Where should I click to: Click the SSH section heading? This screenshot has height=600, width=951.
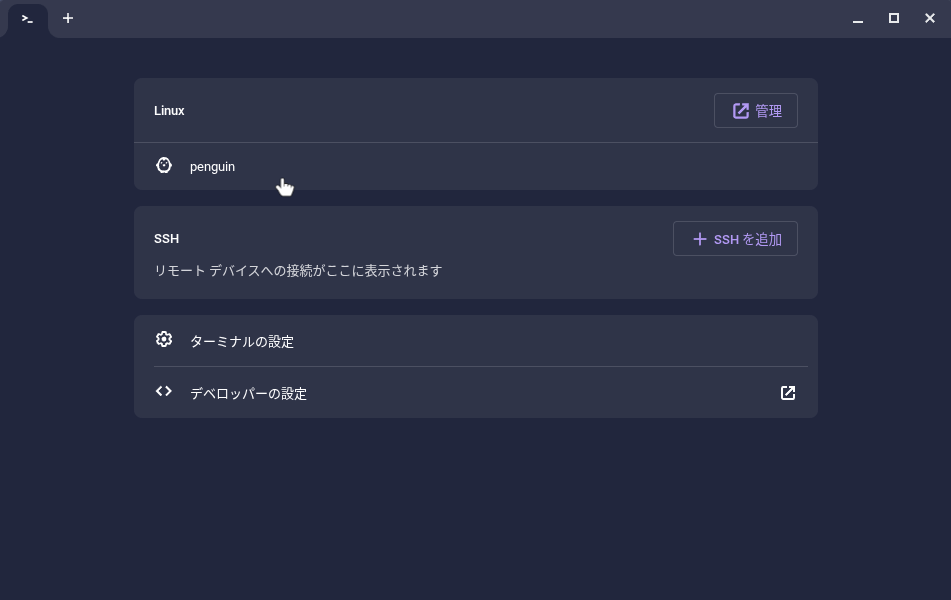(166, 239)
